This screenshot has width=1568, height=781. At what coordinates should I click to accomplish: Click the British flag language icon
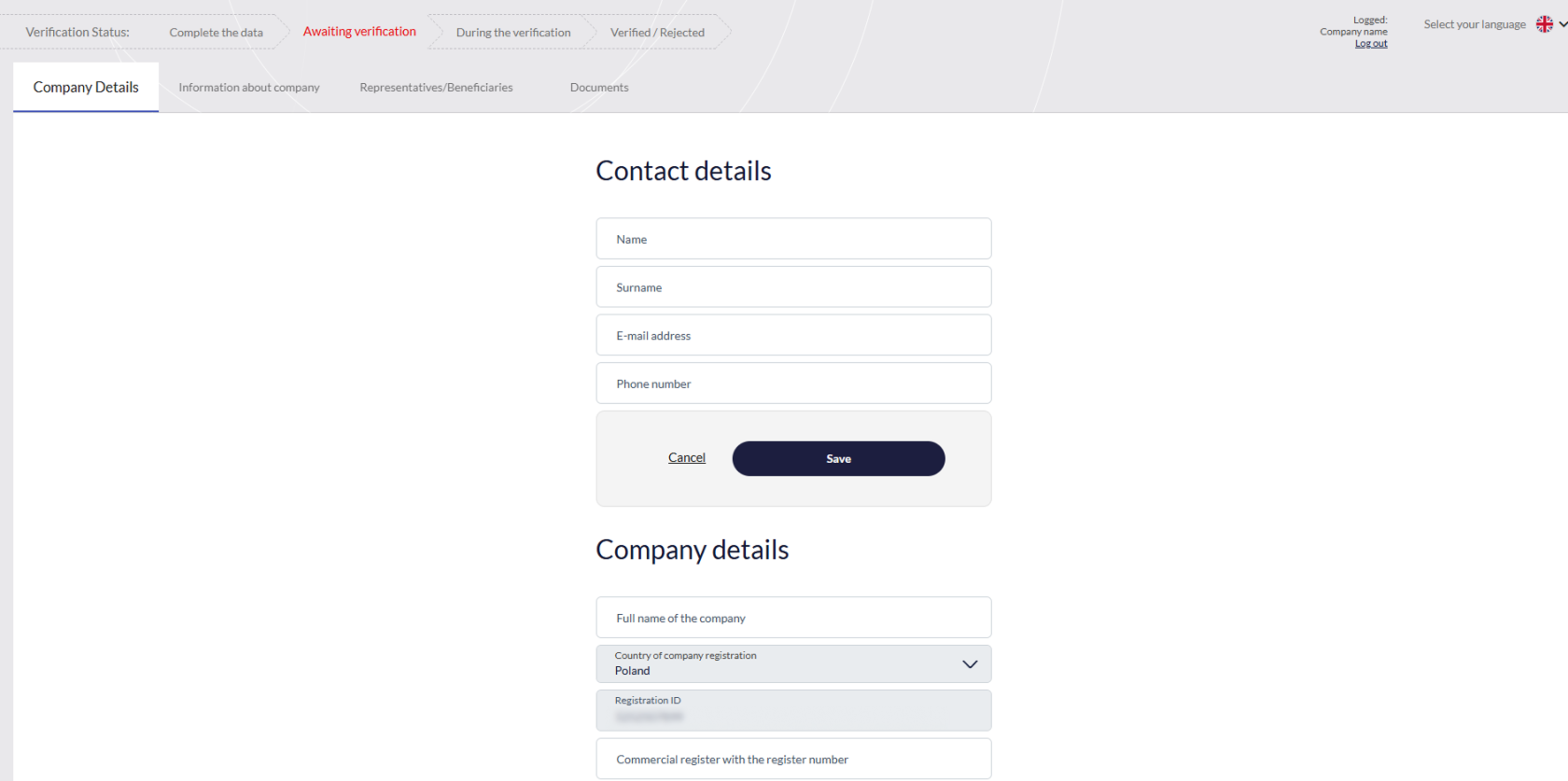point(1545,23)
